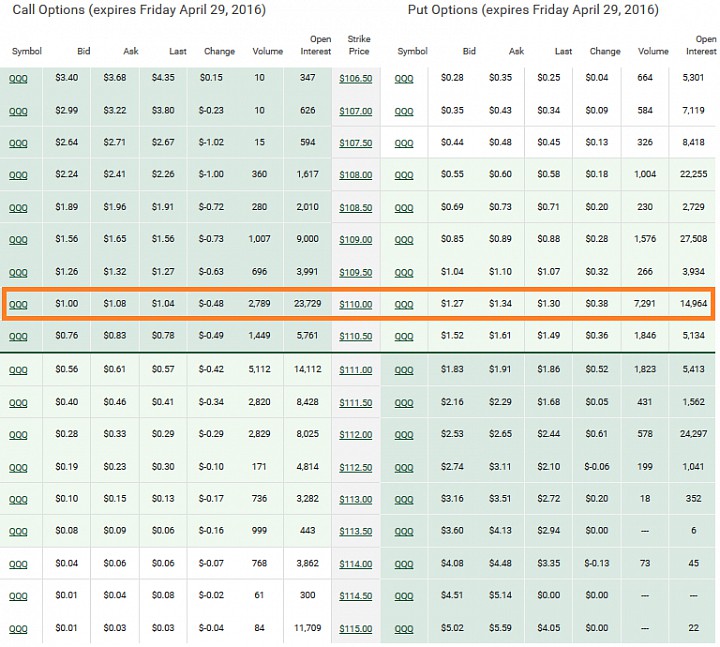Viewport: 720px width, 647px height.
Task: Open the $108.50 strike price link
Action: [x=355, y=208]
